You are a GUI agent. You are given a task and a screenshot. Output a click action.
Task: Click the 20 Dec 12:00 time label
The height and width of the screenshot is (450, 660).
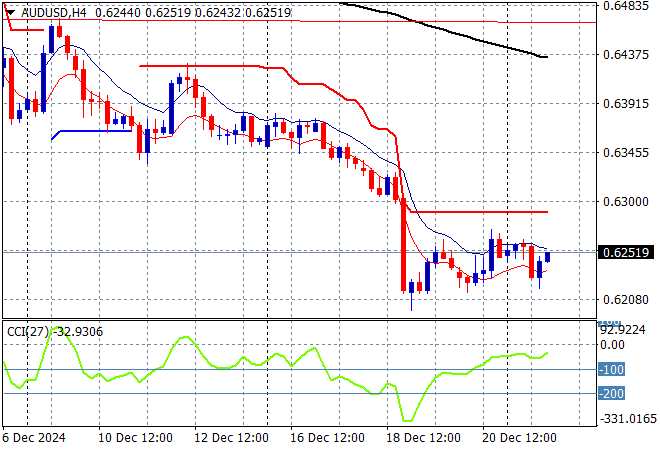(x=519, y=438)
